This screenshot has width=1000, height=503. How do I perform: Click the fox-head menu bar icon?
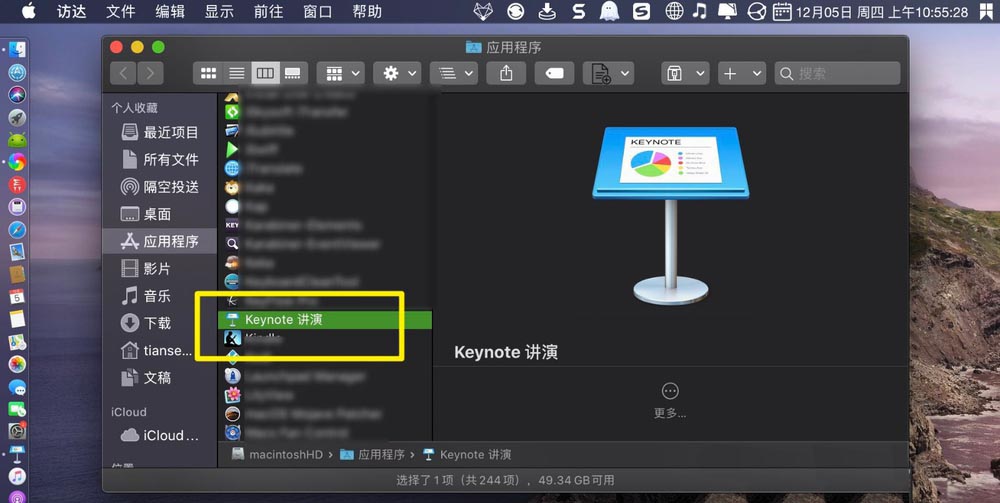484,11
